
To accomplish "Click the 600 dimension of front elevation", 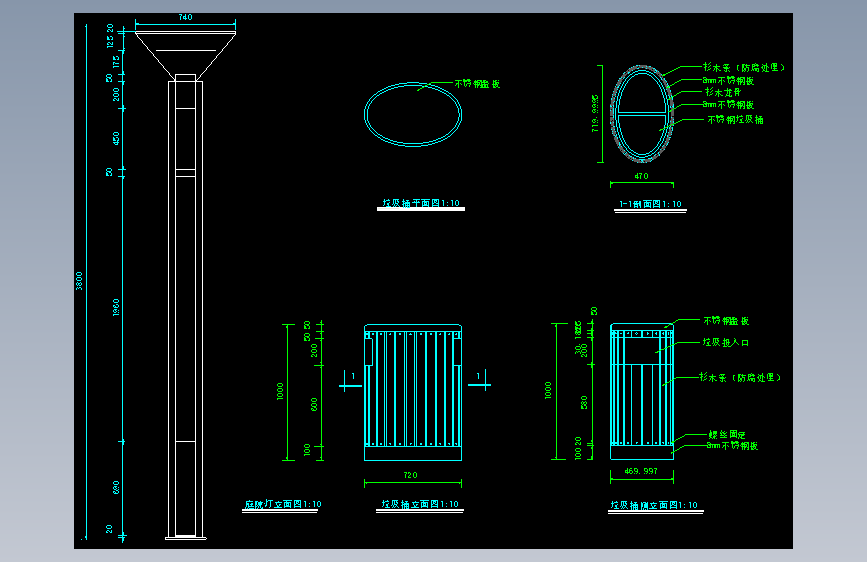I will [x=314, y=404].
